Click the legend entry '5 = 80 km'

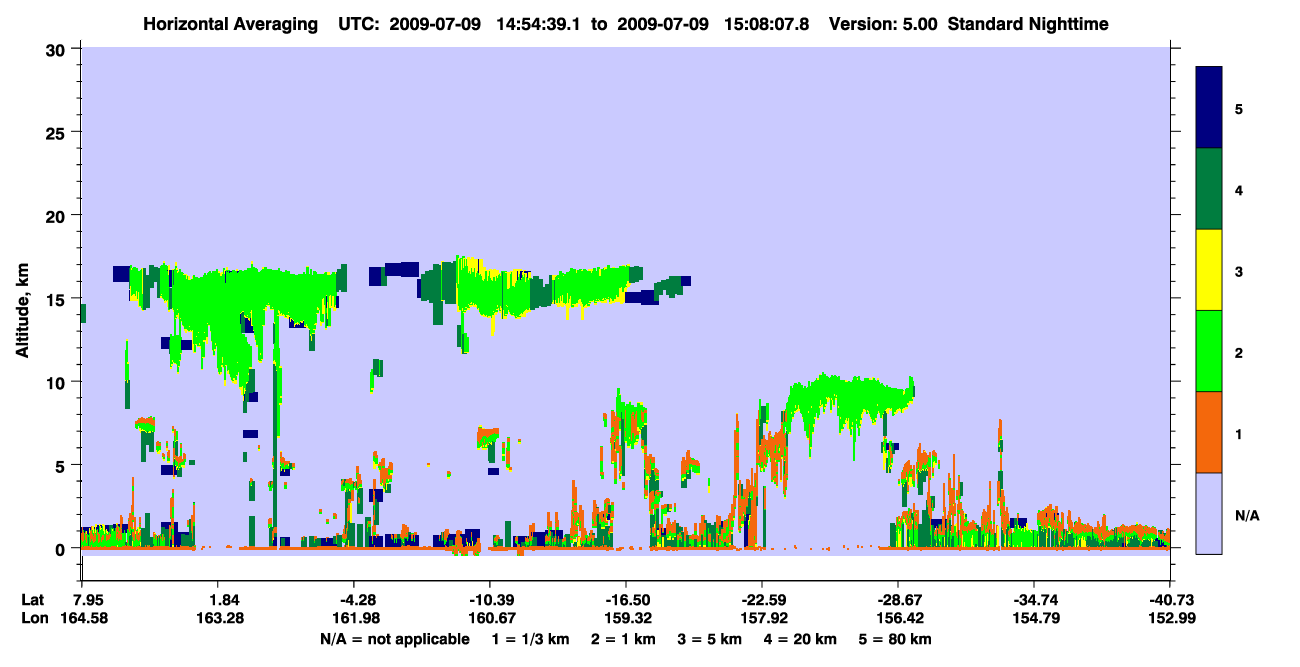(x=896, y=639)
